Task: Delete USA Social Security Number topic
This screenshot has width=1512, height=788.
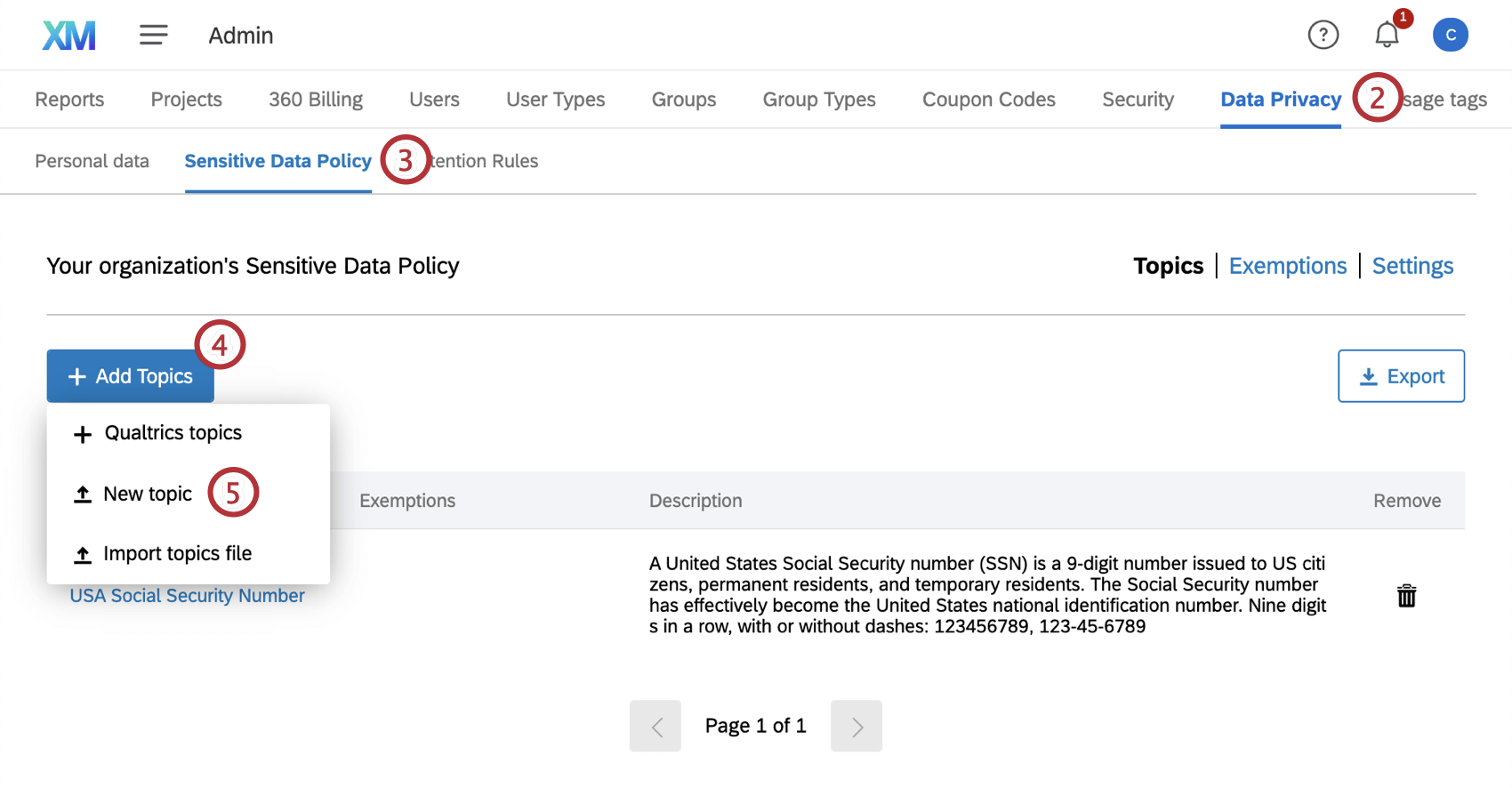Action: click(1406, 596)
